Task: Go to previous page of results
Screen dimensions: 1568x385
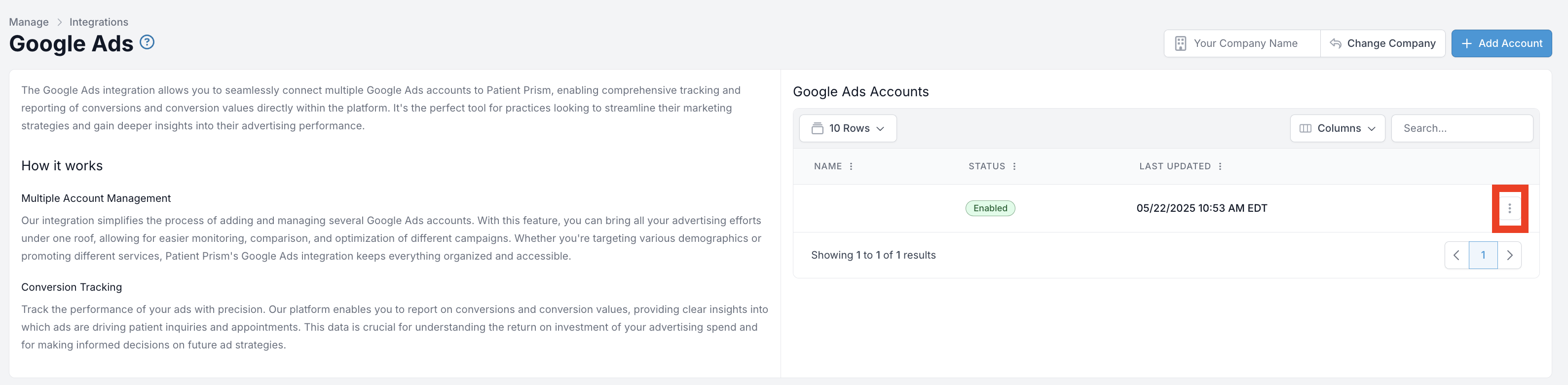Action: tap(1456, 255)
